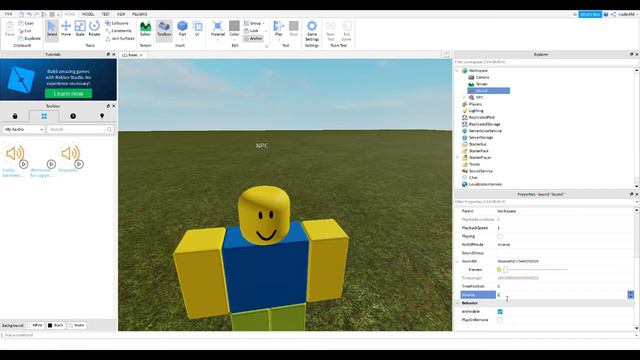The image size is (640, 360).
Task: Select SoundService in Explorer
Action: (x=480, y=171)
